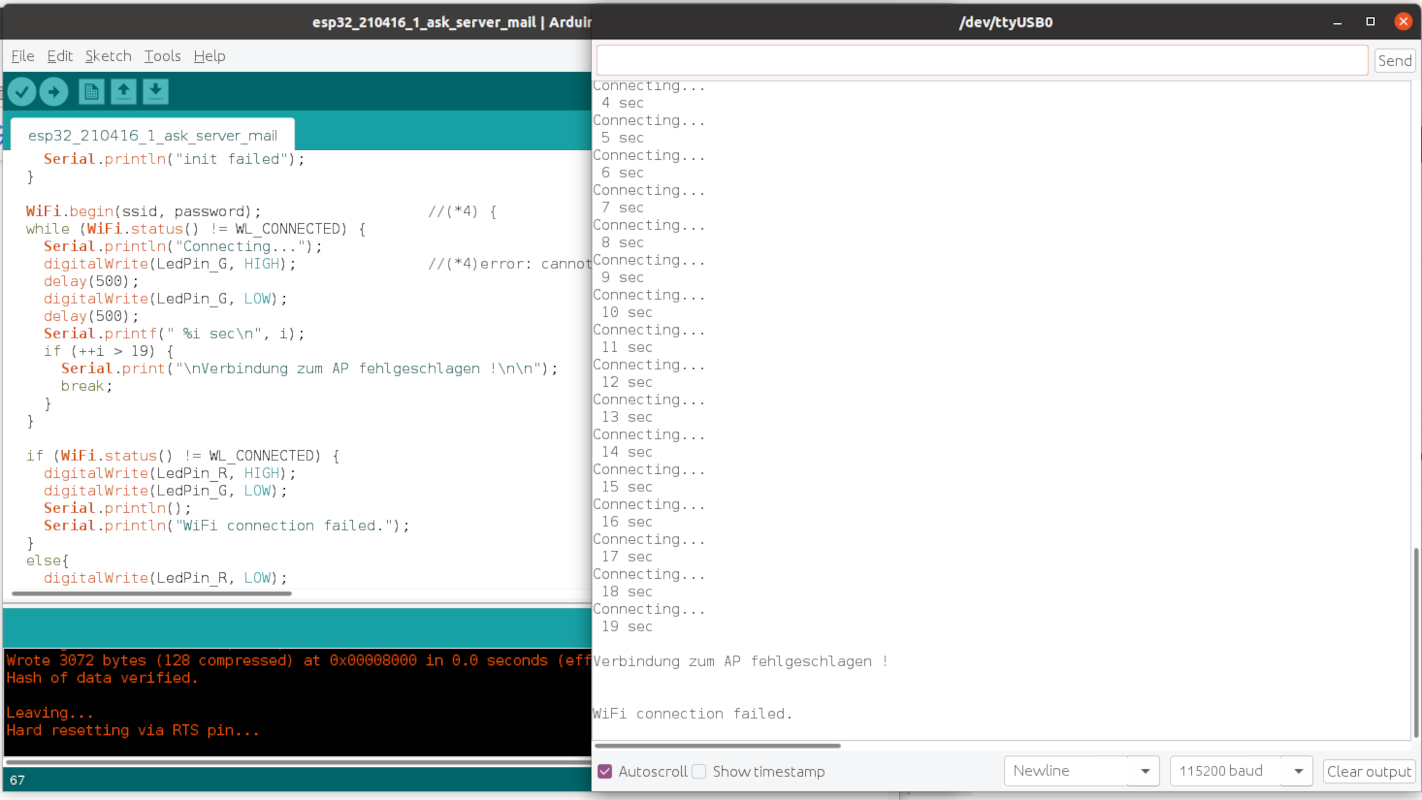Click the WiFi.begin(ssid, password) code line
Image resolution: width=1422 pixels, height=800 pixels.
pyautogui.click(x=143, y=211)
